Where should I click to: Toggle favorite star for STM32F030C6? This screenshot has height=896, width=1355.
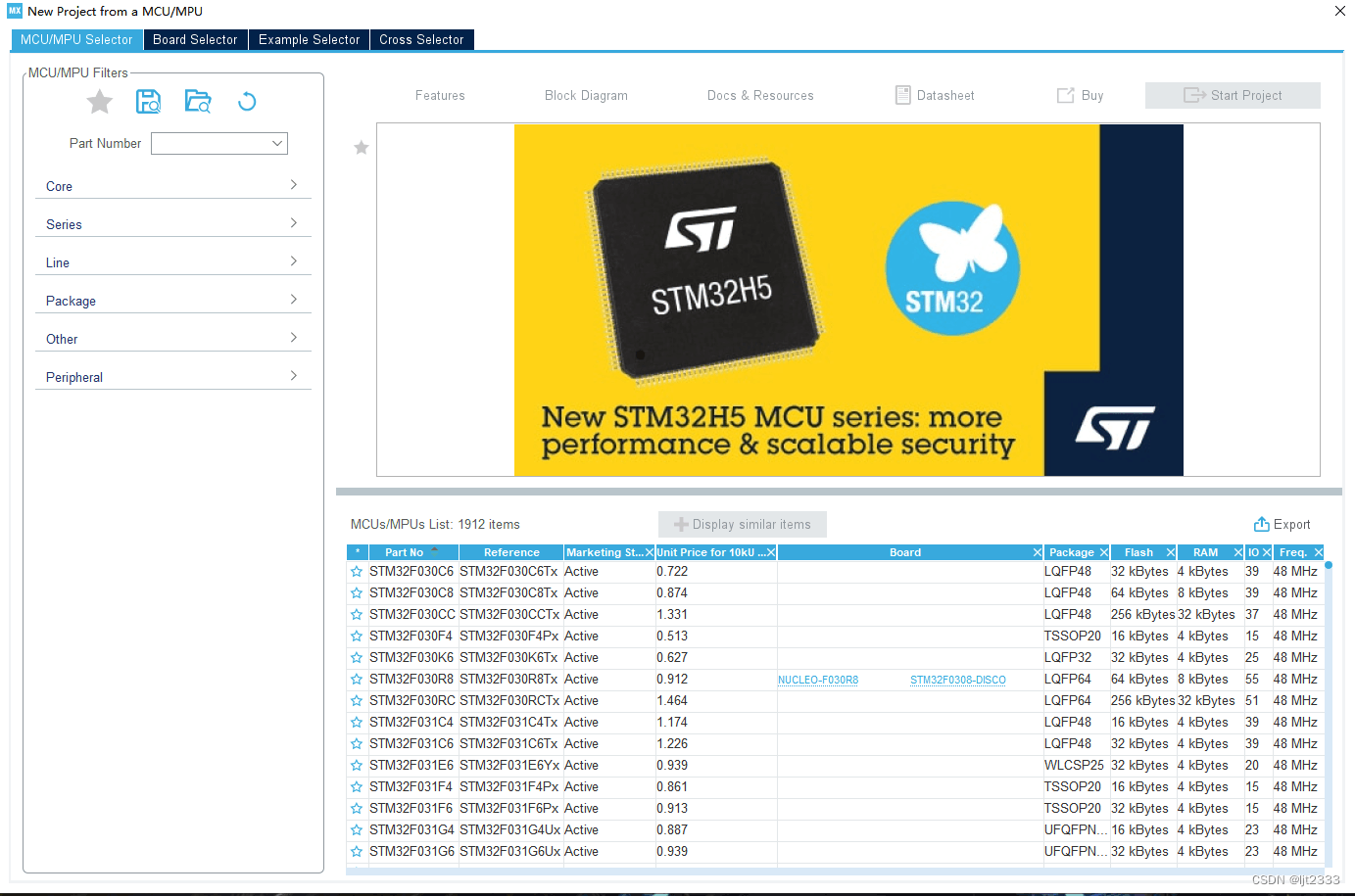(x=357, y=572)
